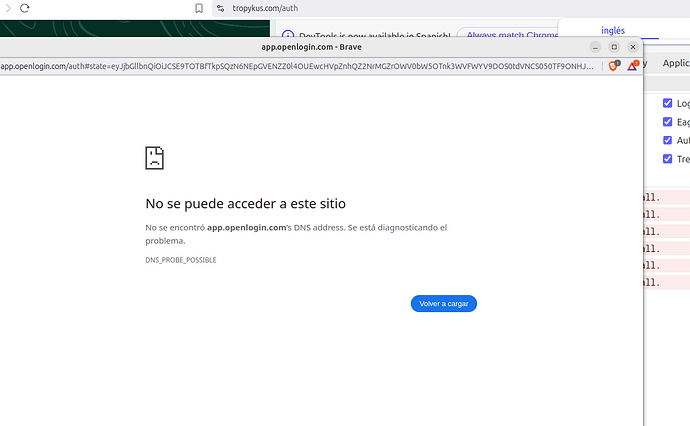Click the tropykus.com/auth address bar
The height and width of the screenshot is (426, 690).
tap(449, 8)
